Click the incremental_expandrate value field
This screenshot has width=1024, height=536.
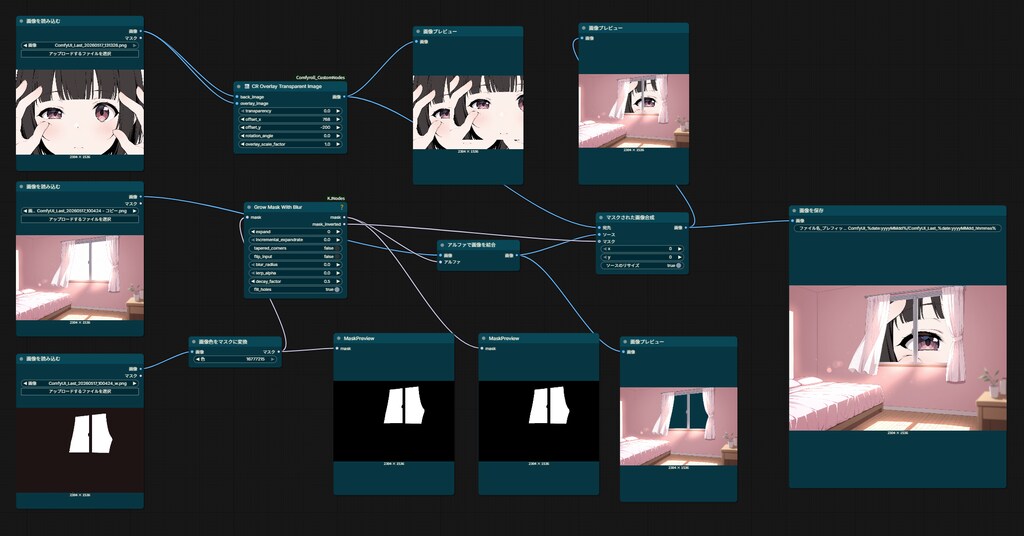click(x=295, y=240)
